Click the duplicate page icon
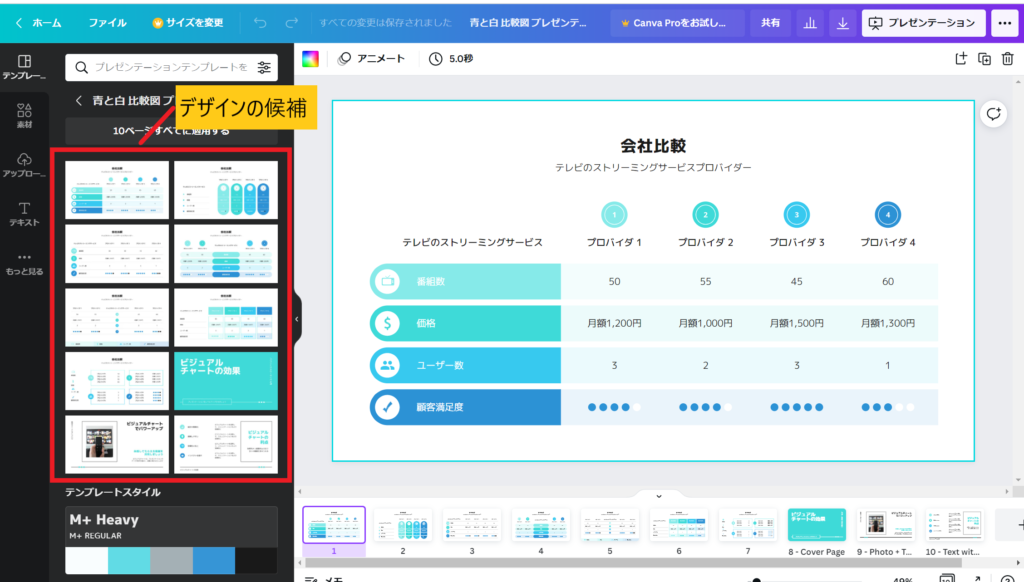 (x=984, y=59)
